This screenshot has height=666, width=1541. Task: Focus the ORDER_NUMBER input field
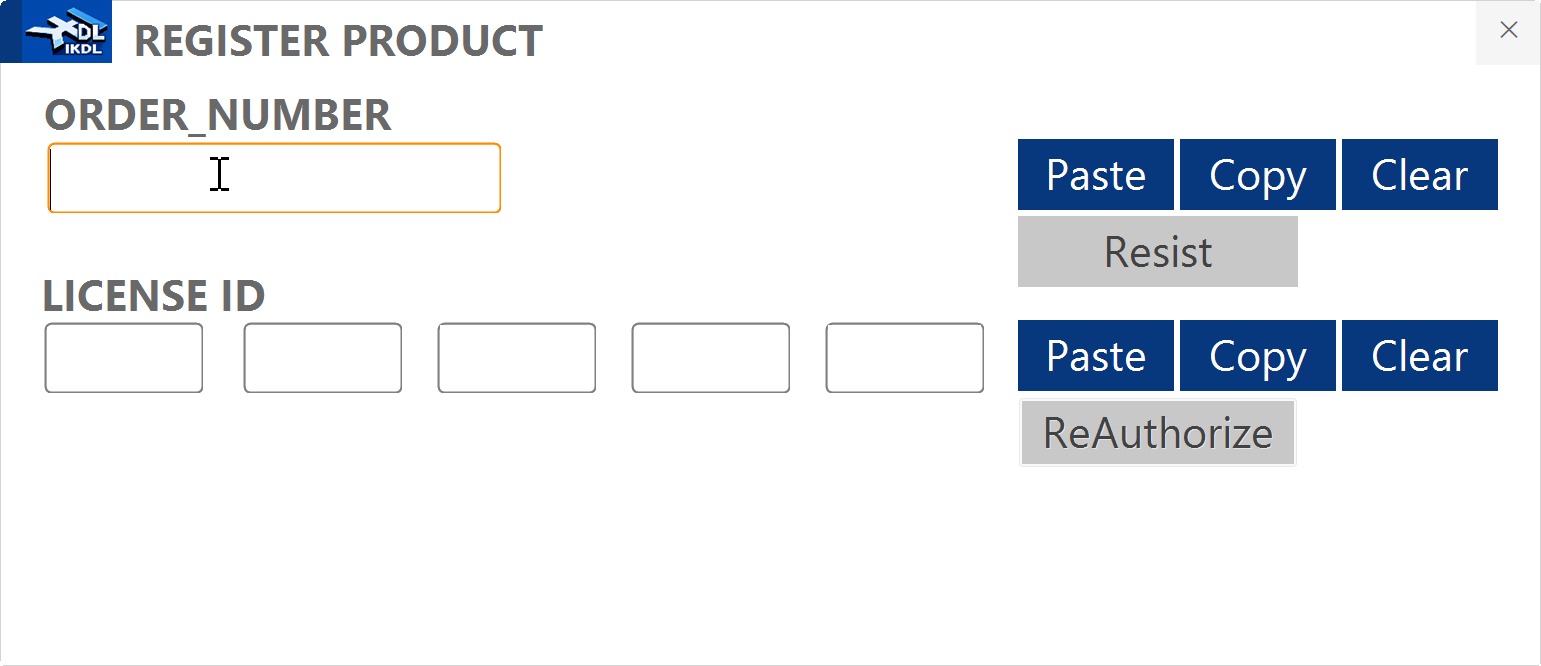(x=274, y=178)
